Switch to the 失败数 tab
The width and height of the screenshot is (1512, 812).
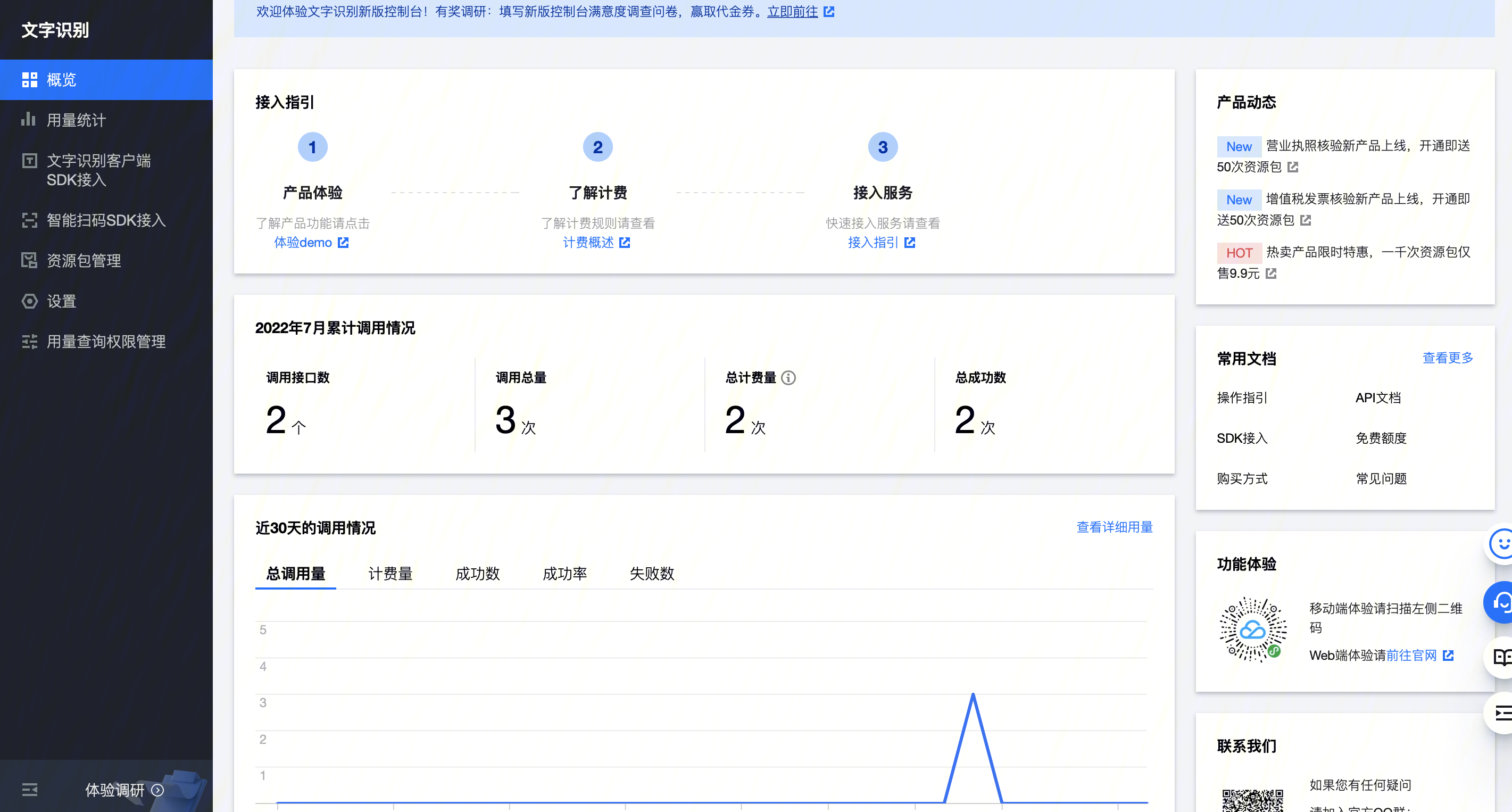pyautogui.click(x=652, y=574)
